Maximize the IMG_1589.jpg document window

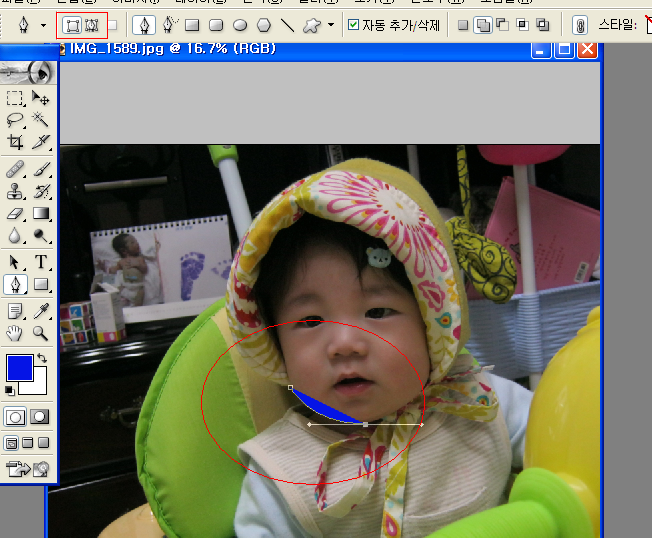[x=564, y=49]
